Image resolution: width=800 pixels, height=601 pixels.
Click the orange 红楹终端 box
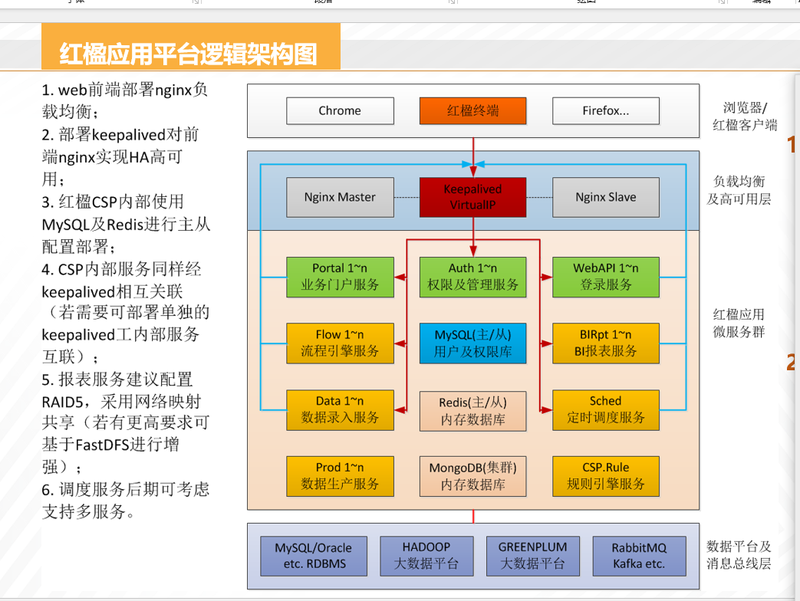[473, 111]
